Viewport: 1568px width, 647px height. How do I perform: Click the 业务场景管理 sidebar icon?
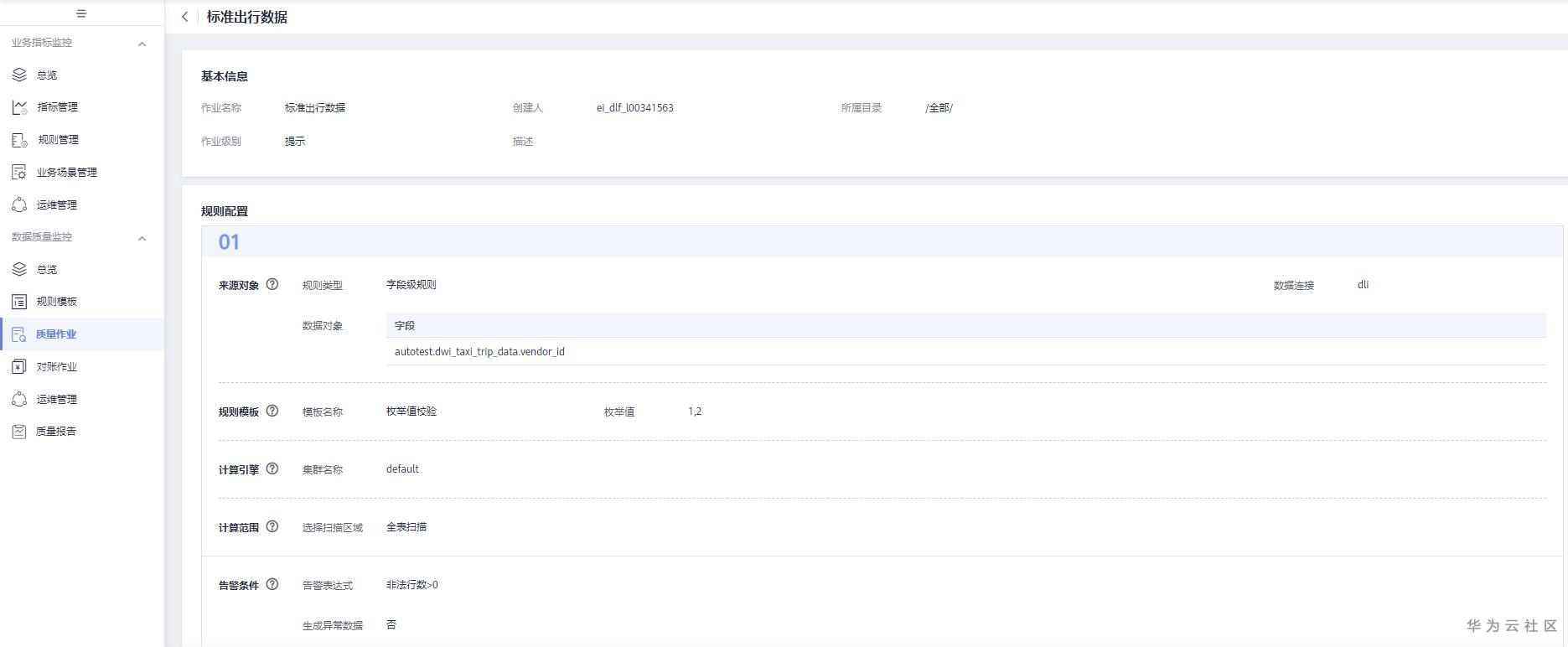coord(19,172)
